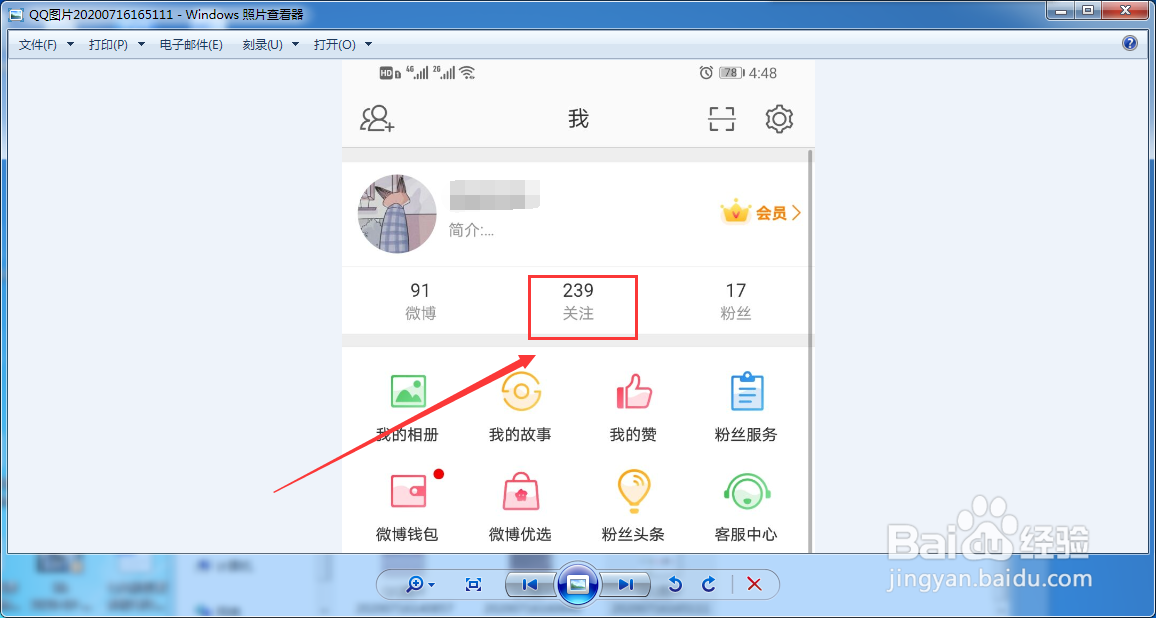This screenshot has height=618, width=1156.
Task: Open the 会员 membership link
Action: click(761, 213)
